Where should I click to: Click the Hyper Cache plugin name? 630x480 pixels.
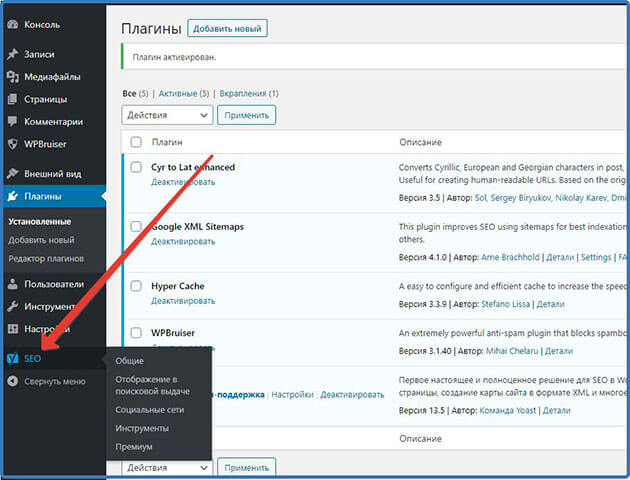(x=178, y=286)
